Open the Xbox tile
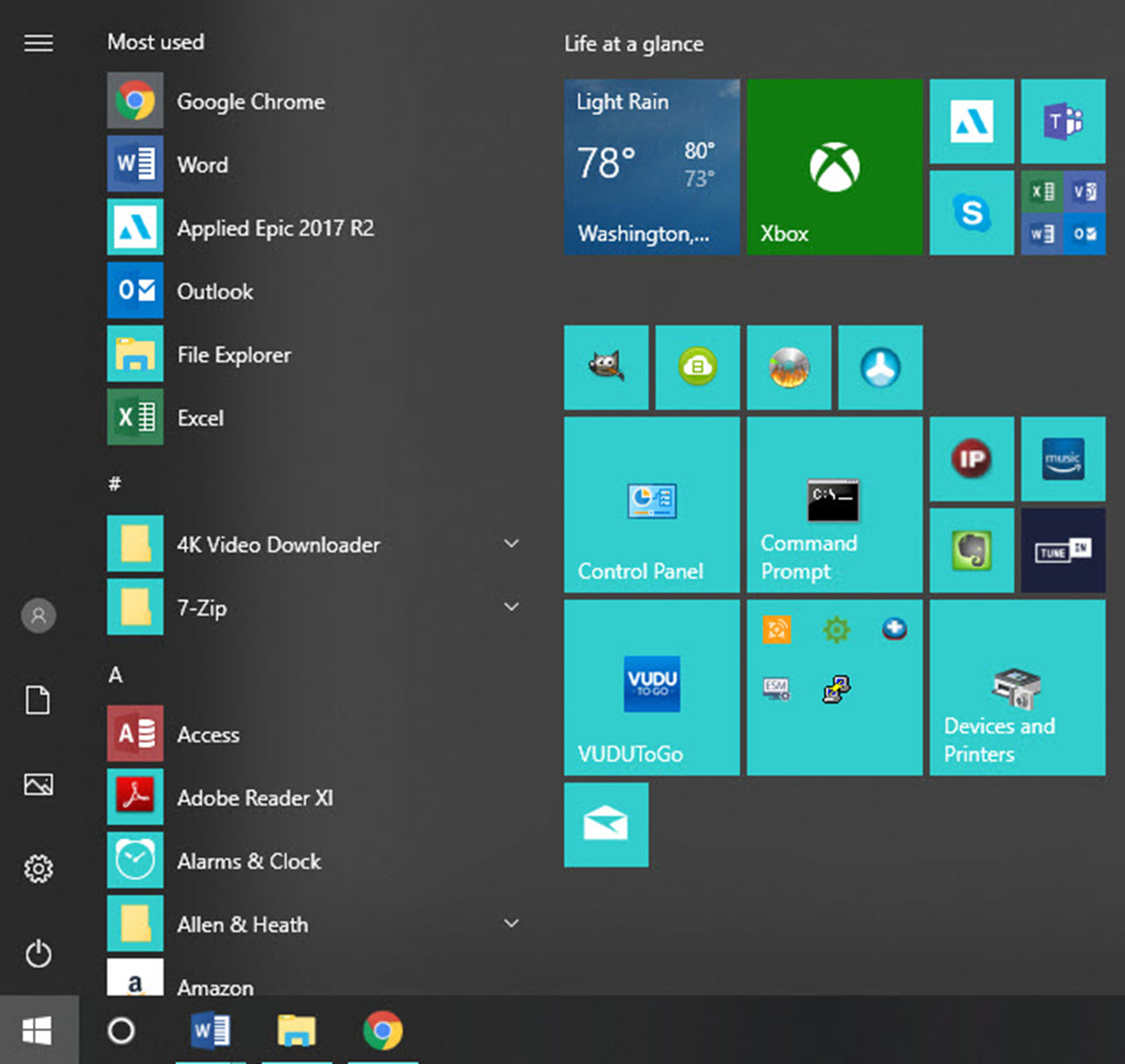This screenshot has width=1125, height=1064. 834,167
